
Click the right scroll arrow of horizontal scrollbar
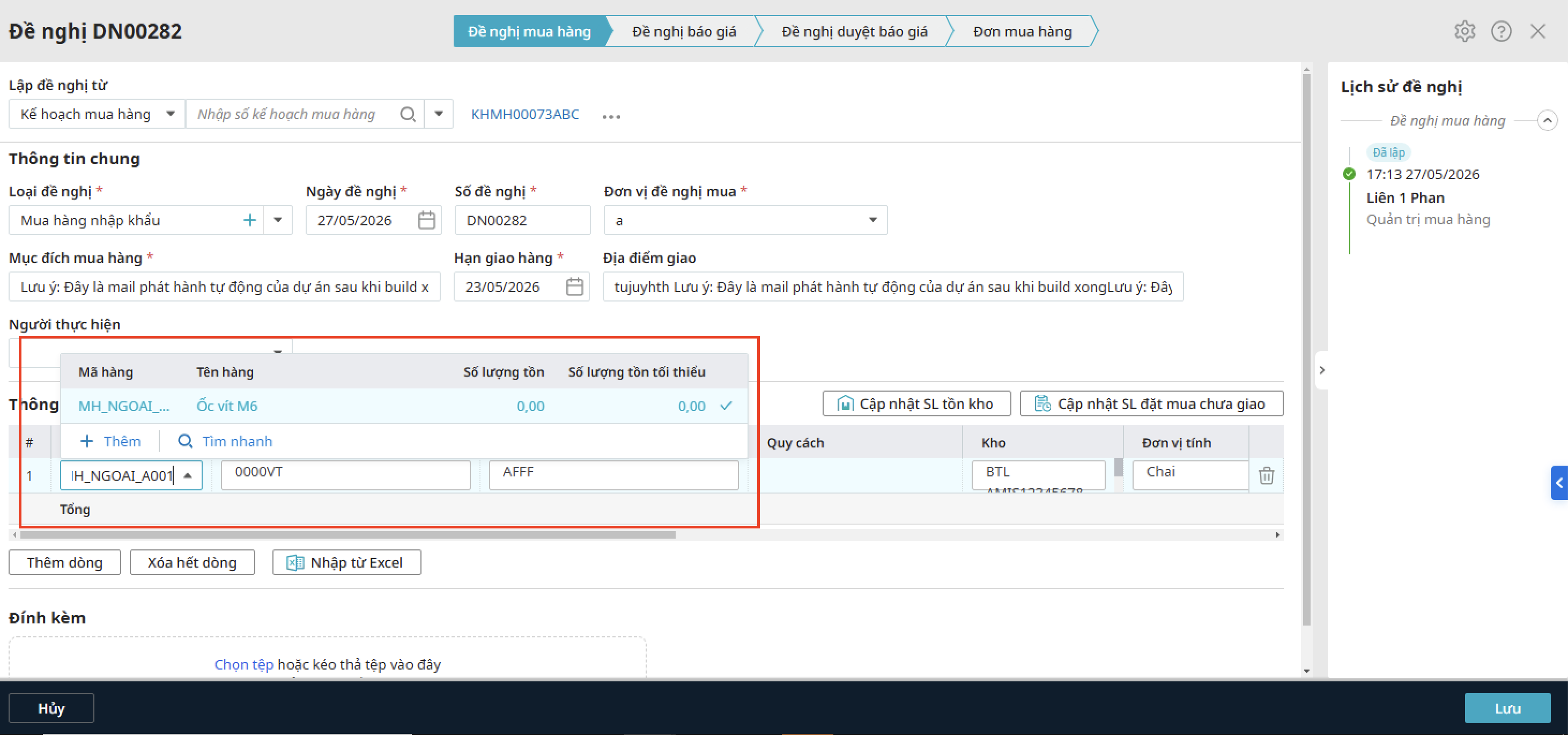(1278, 535)
